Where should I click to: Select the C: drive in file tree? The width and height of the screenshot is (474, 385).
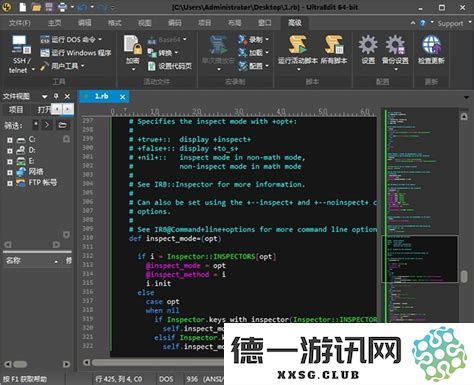(x=32, y=140)
